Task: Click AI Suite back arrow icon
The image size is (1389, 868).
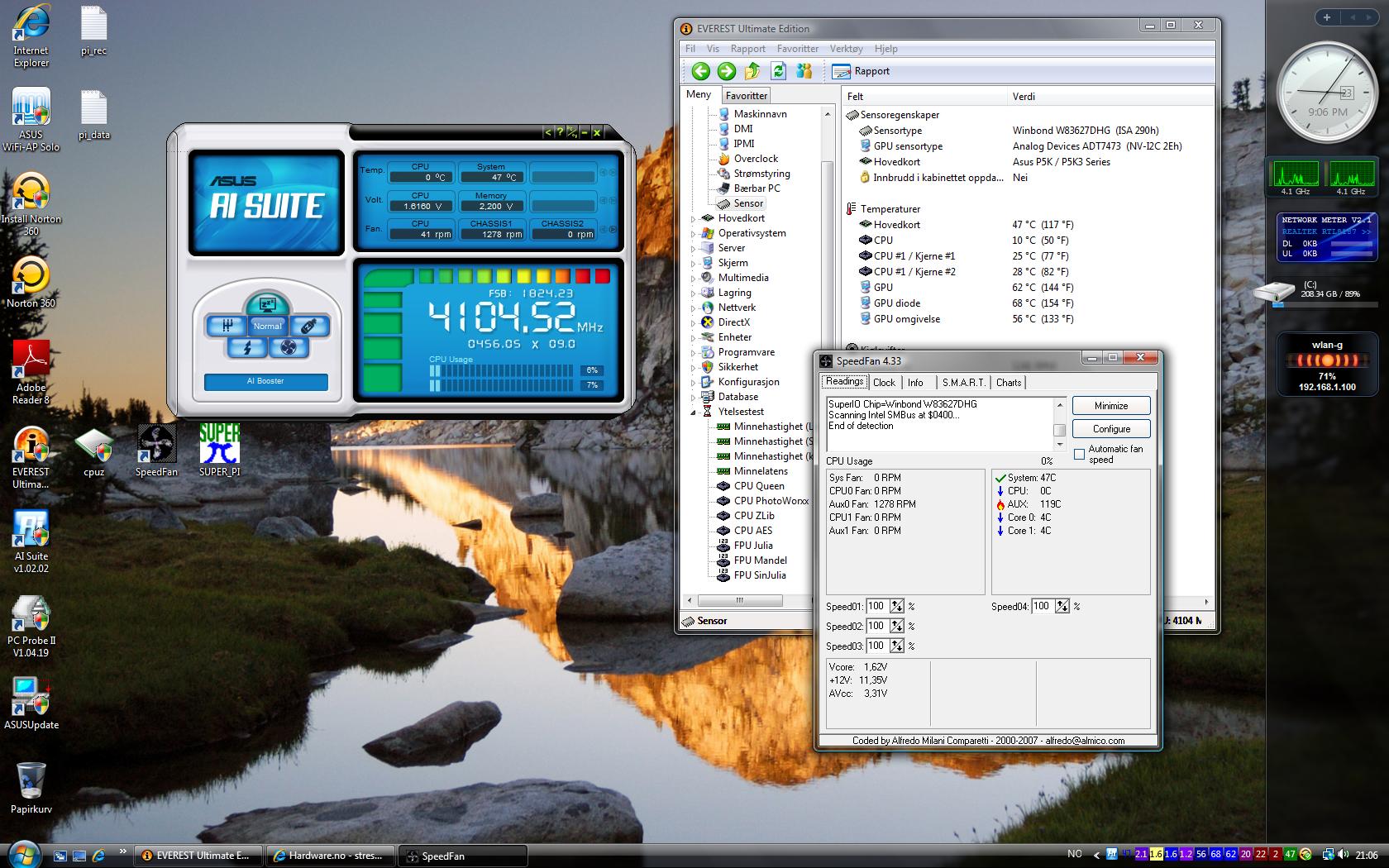Action: pyautogui.click(x=547, y=132)
